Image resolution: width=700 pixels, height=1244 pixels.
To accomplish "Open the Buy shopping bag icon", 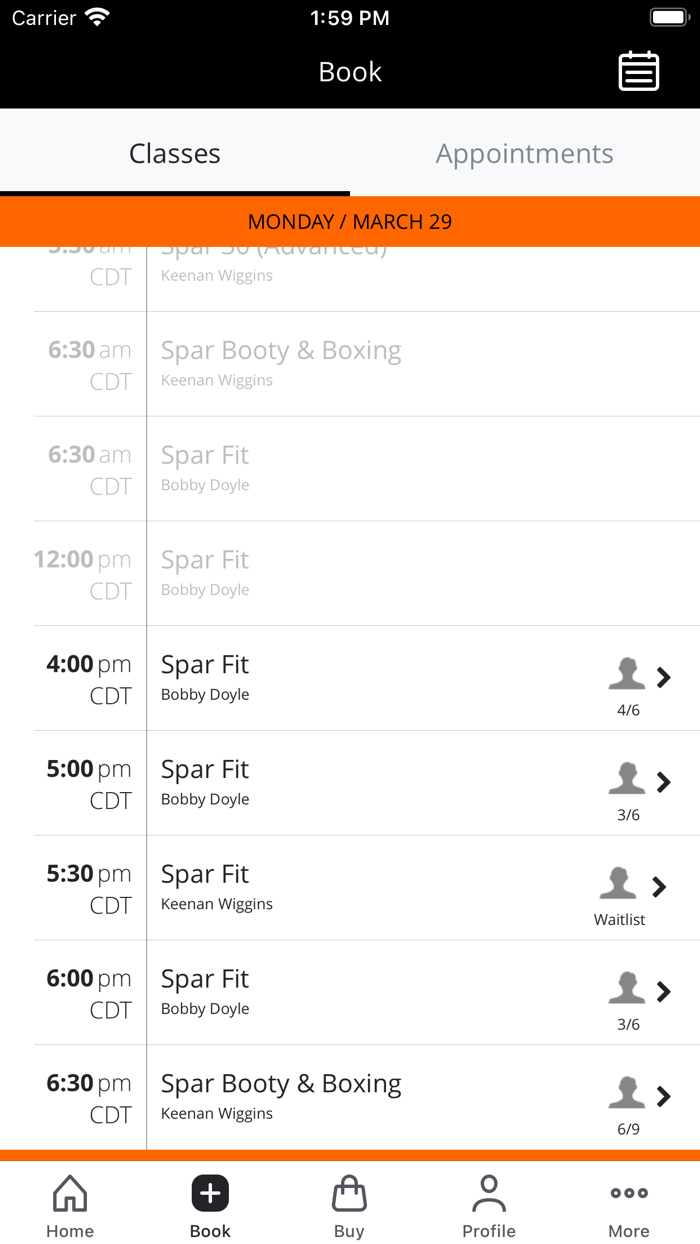I will (x=349, y=1193).
